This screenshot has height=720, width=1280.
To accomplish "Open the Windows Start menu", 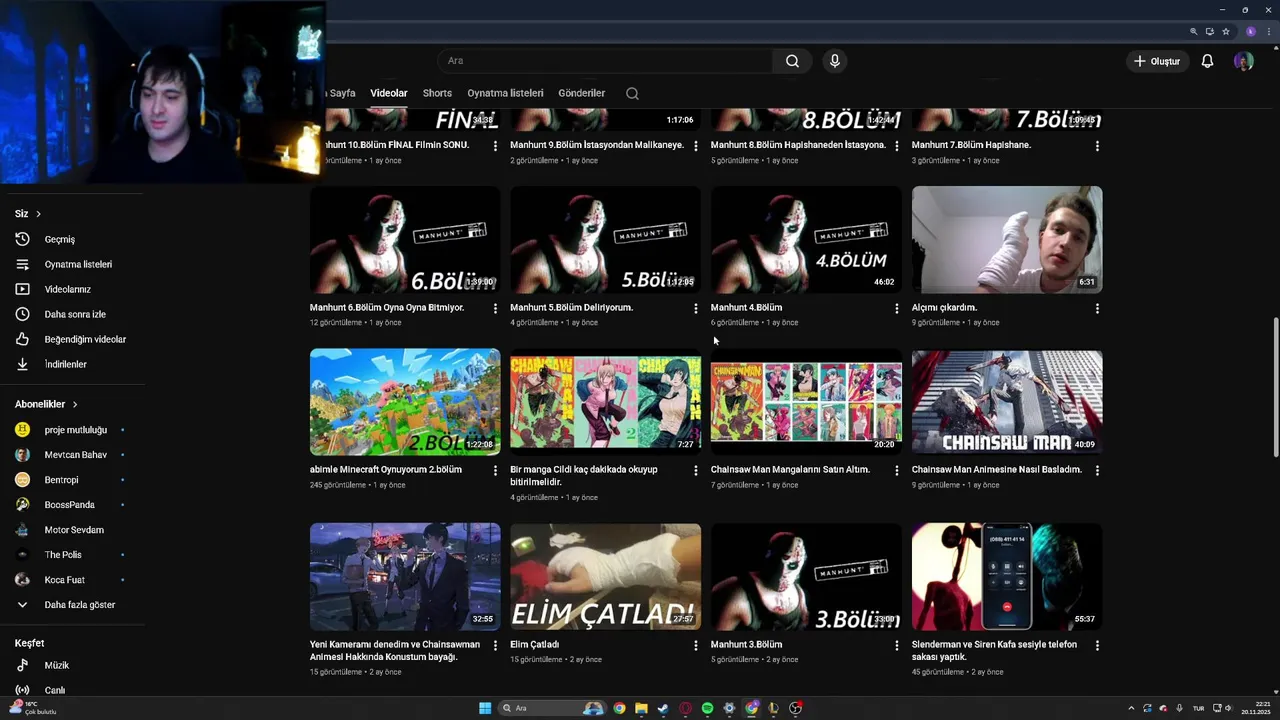I will pyautogui.click(x=485, y=708).
